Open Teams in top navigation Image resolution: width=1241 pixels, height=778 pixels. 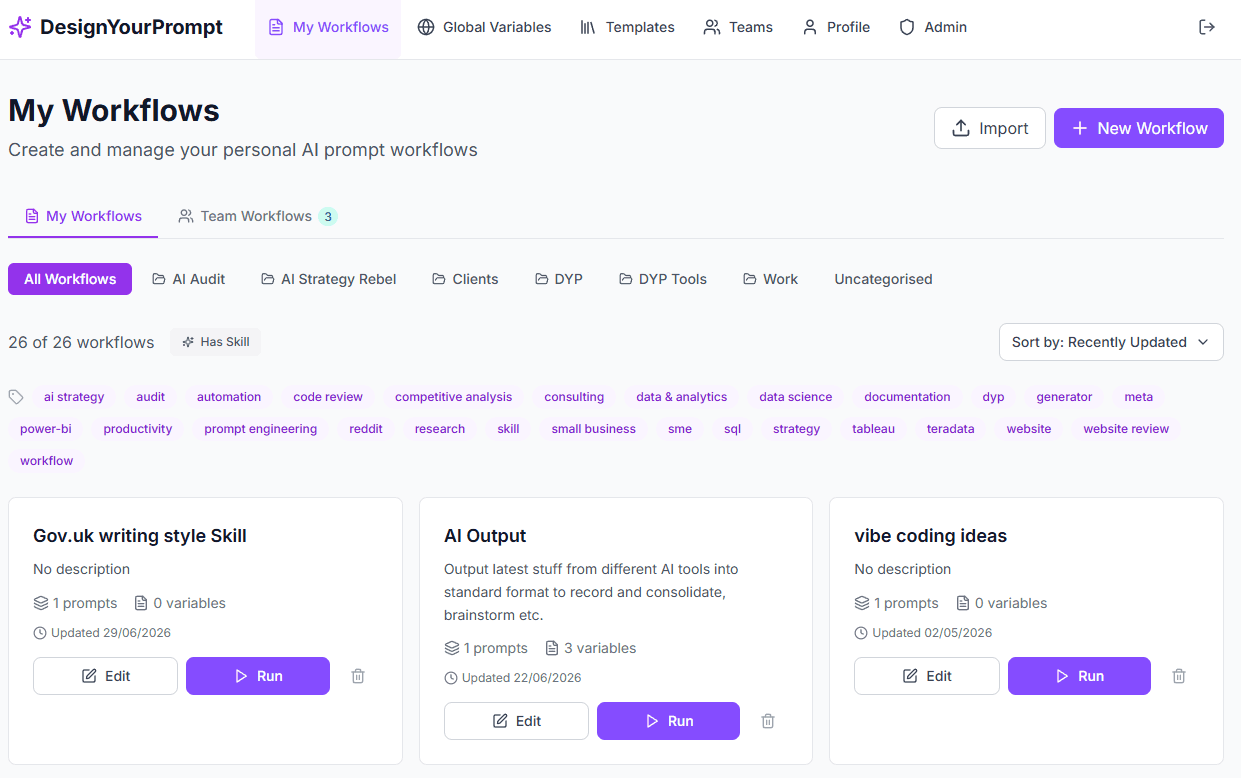click(738, 27)
